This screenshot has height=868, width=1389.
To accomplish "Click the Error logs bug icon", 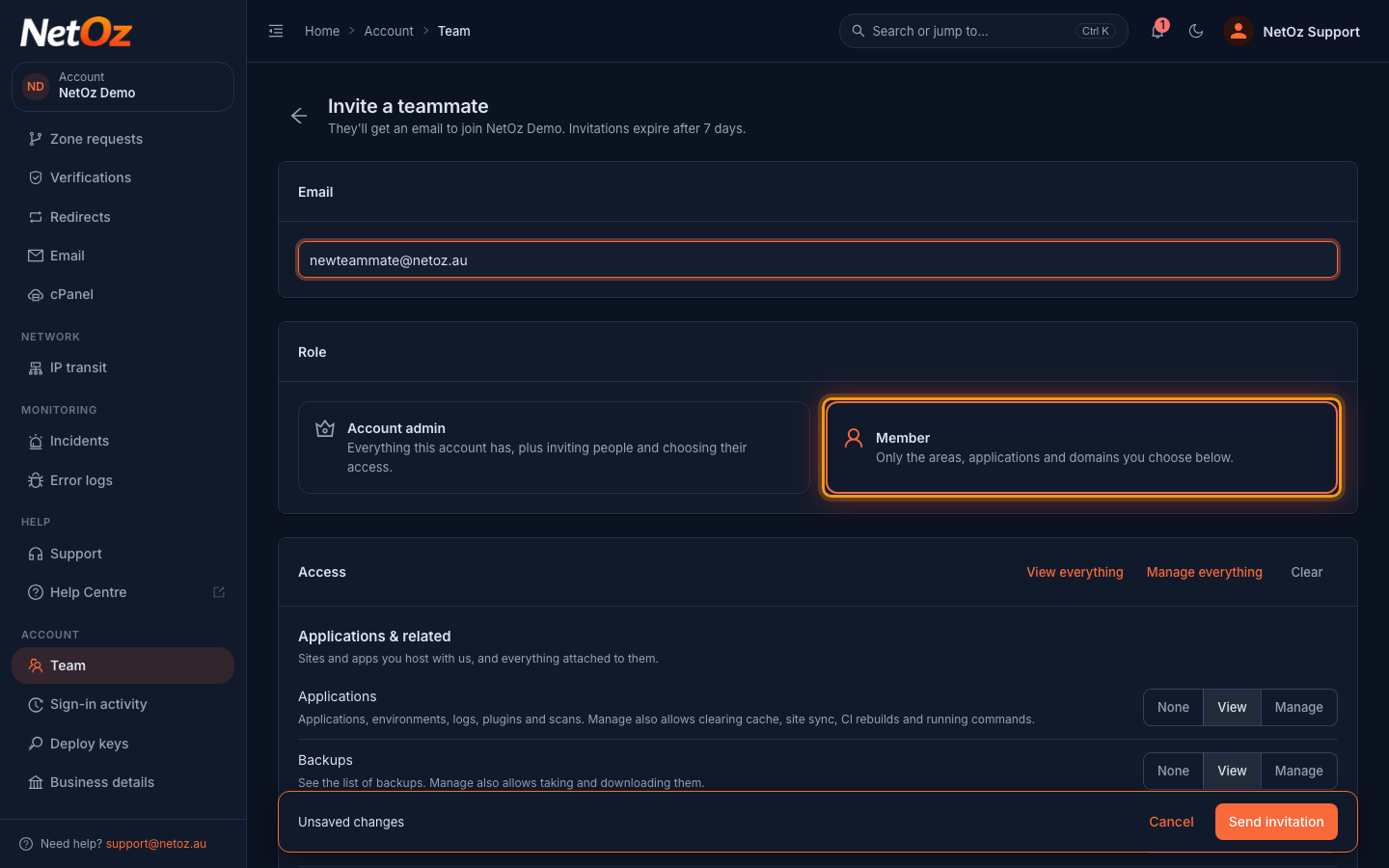I will (x=36, y=480).
